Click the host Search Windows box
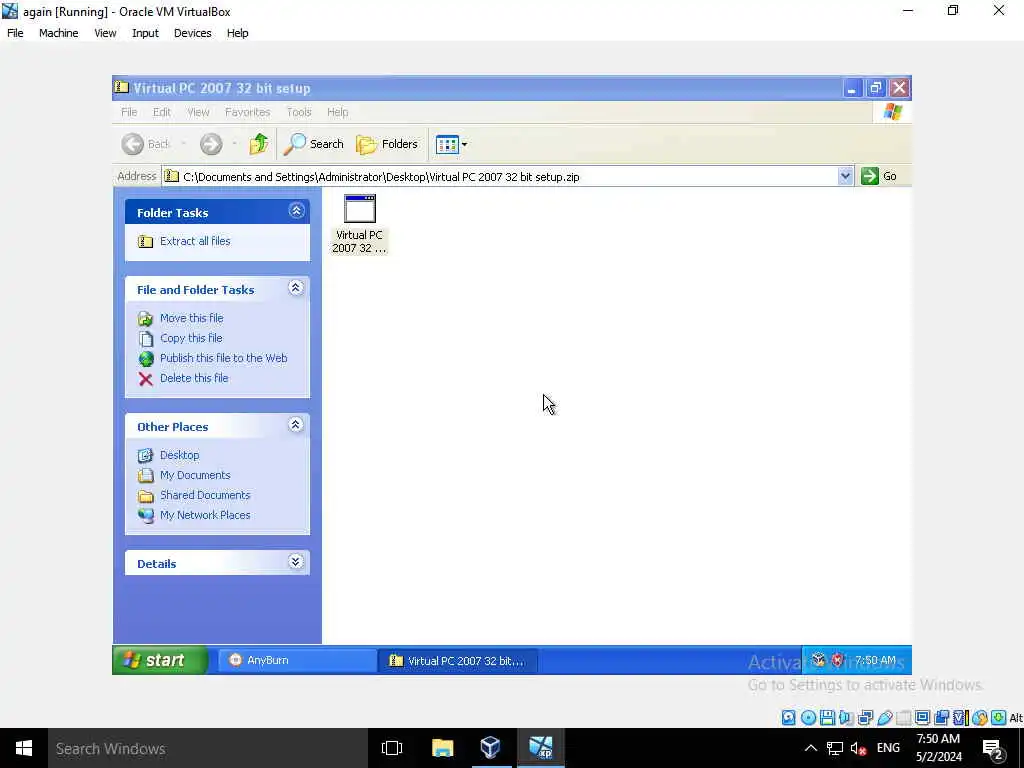This screenshot has height=768, width=1024. pyautogui.click(x=208, y=748)
